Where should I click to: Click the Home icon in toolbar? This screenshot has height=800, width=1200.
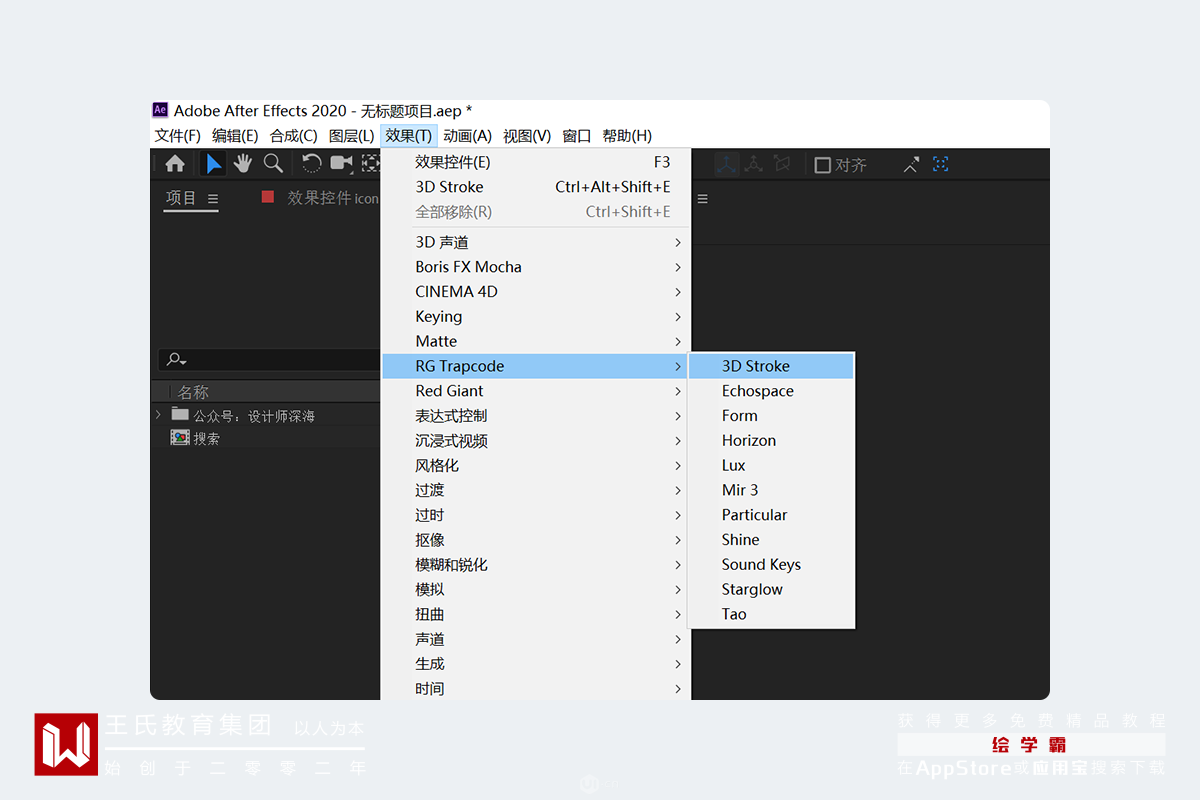175,164
